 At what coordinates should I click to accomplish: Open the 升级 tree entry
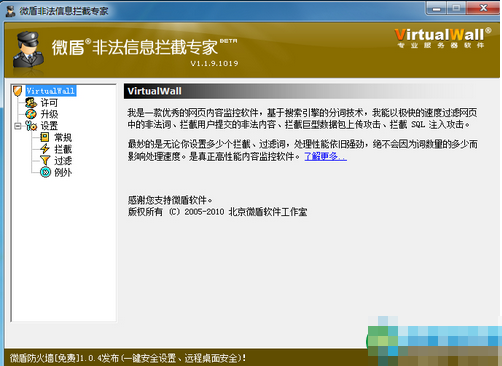pos(49,114)
